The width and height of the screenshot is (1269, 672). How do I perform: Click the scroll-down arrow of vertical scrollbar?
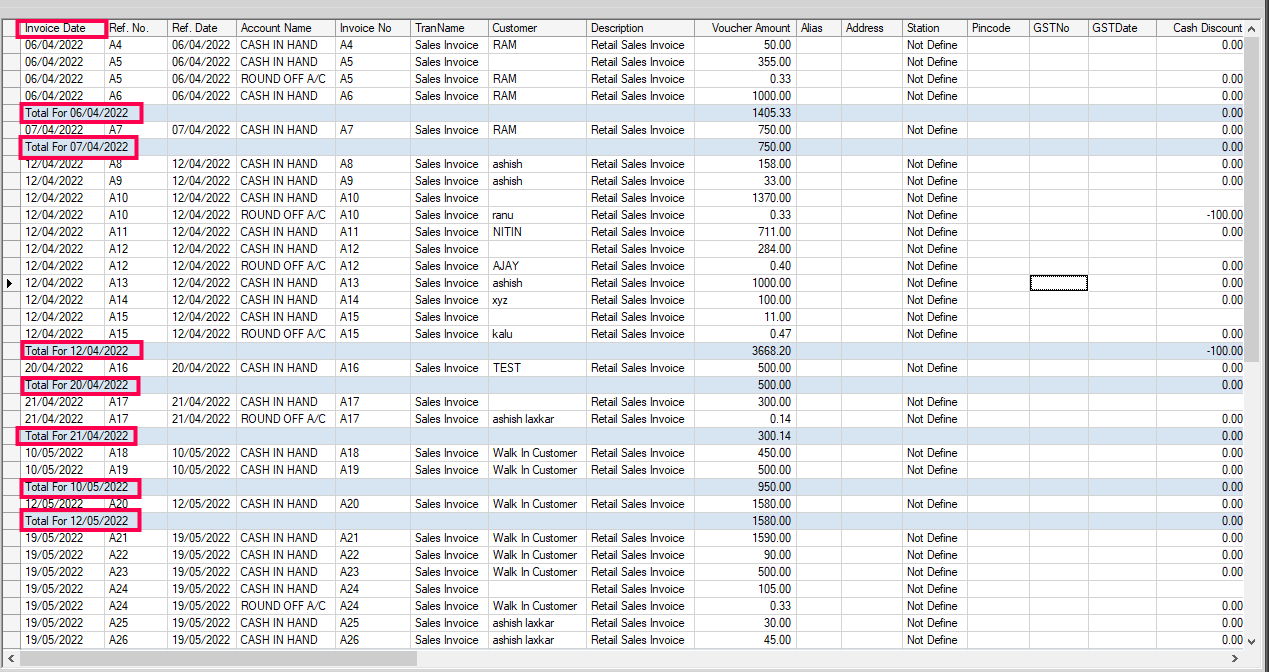point(1252,640)
